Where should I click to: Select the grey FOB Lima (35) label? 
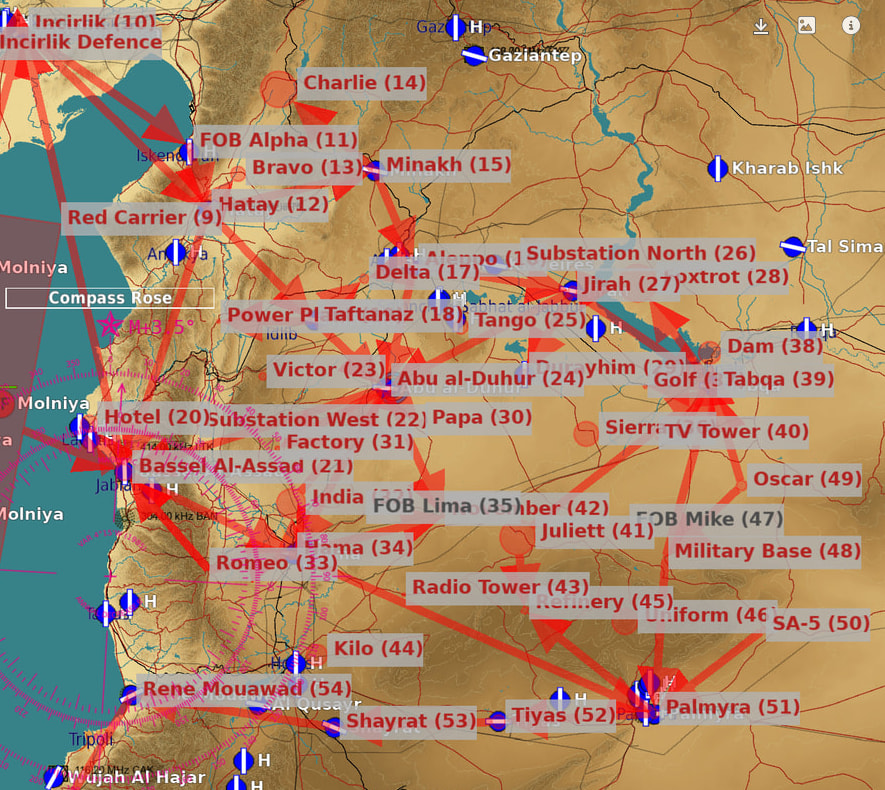[445, 506]
